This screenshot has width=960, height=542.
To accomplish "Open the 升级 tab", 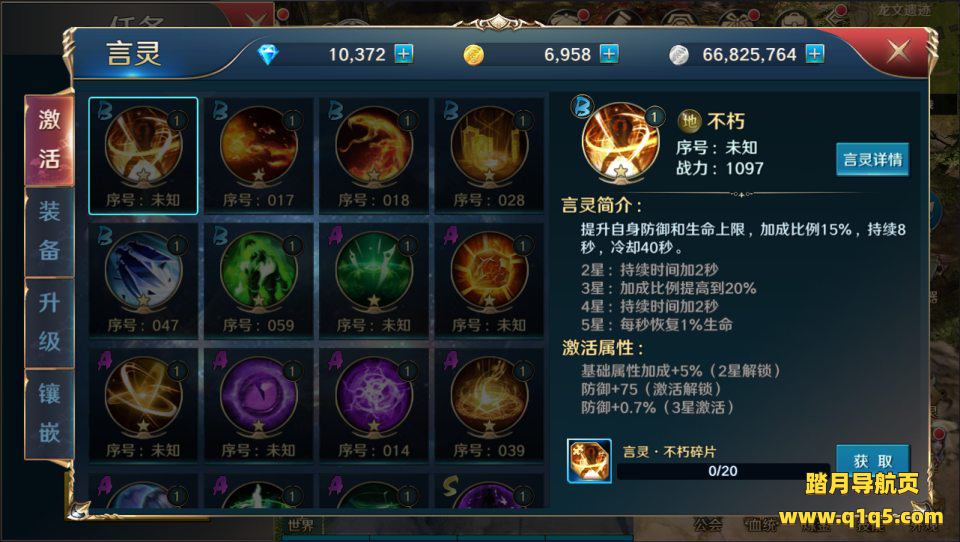I will pyautogui.click(x=50, y=322).
